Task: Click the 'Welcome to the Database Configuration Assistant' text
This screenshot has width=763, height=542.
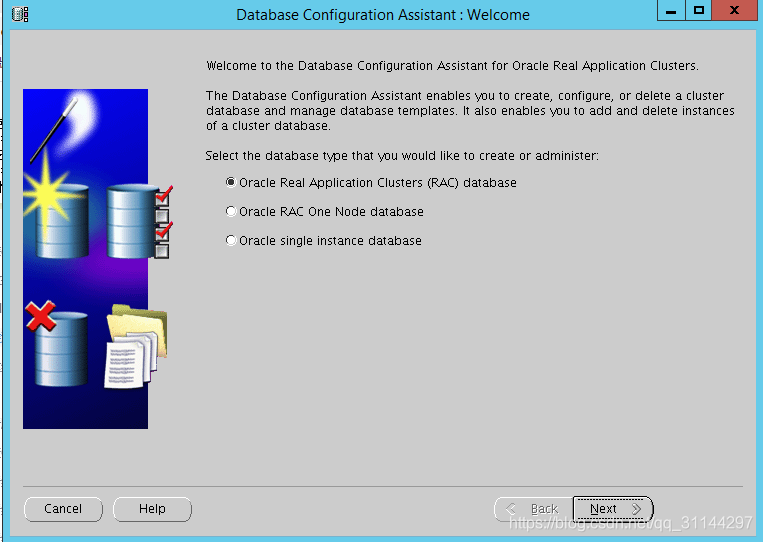Action: pos(453,66)
